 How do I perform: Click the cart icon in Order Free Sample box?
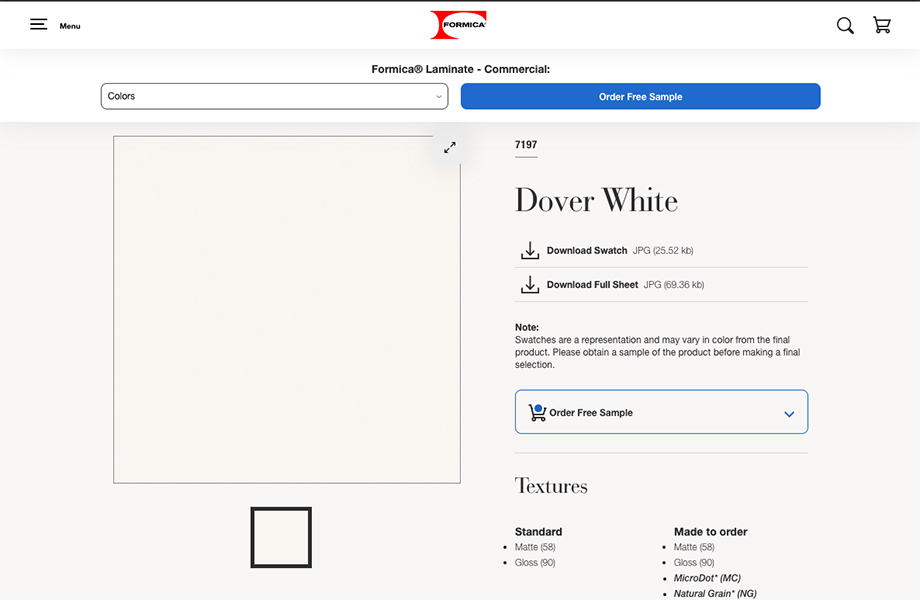coord(537,412)
